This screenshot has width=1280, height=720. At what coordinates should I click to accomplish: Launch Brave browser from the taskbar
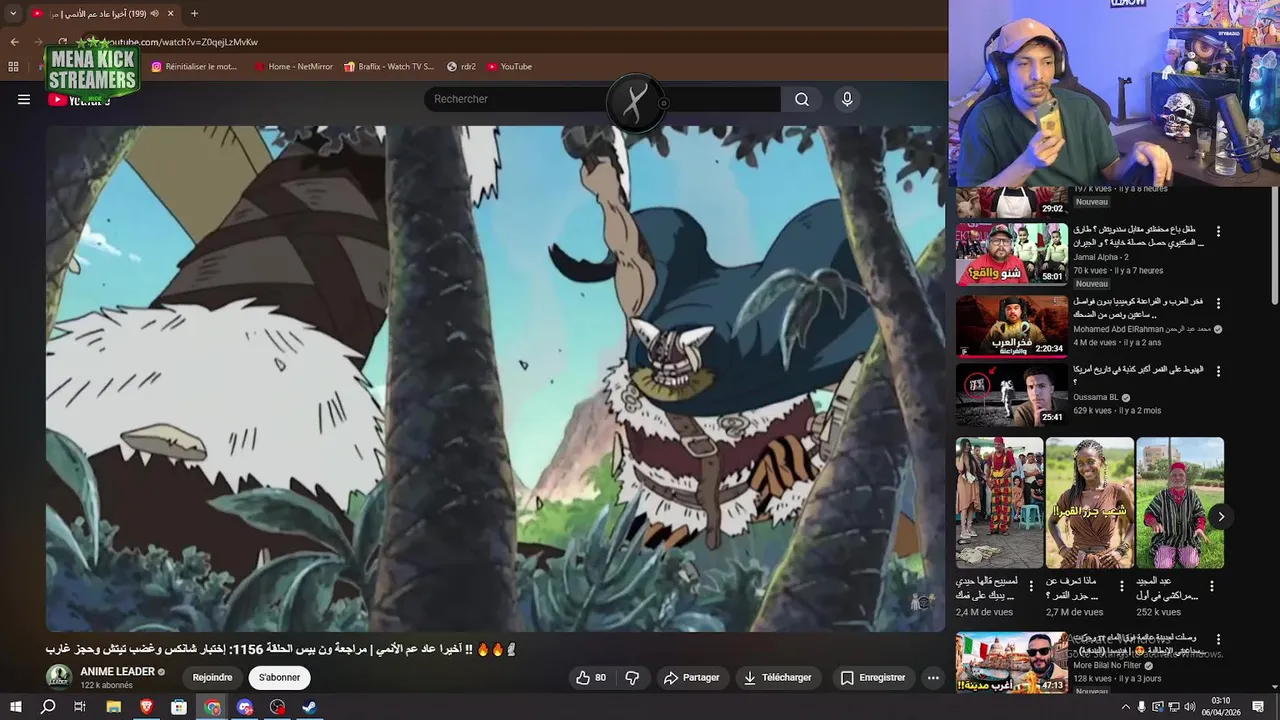coord(147,707)
